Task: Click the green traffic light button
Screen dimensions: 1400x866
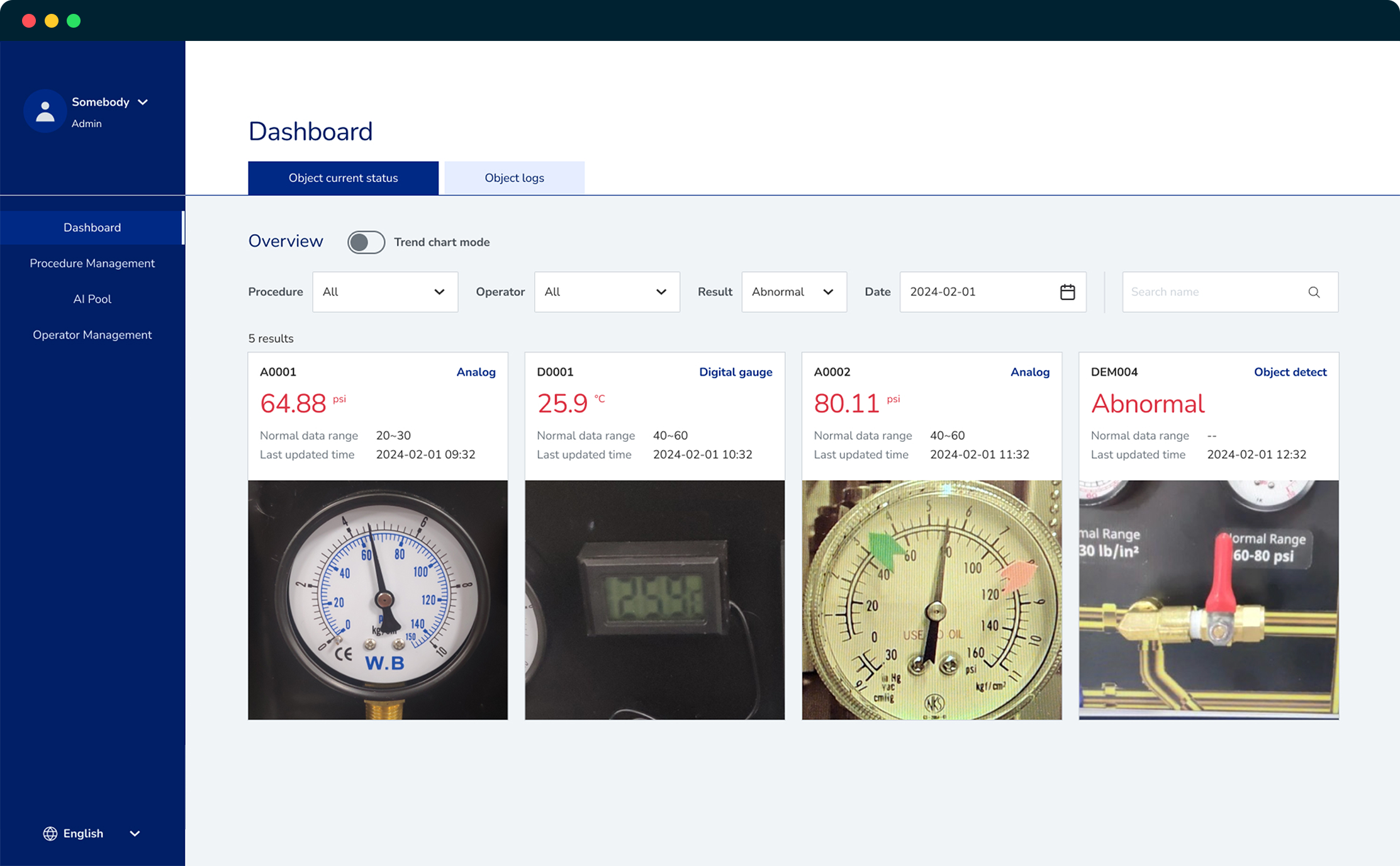Action: point(74,20)
